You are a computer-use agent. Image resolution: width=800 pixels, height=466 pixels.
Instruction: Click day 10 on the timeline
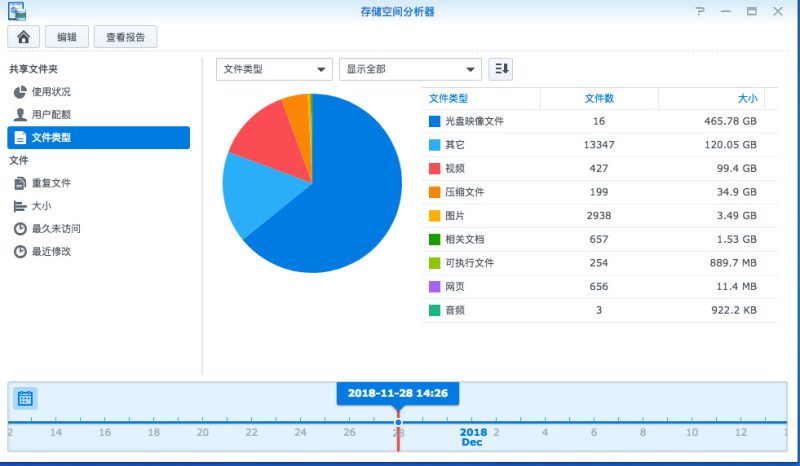(x=691, y=432)
